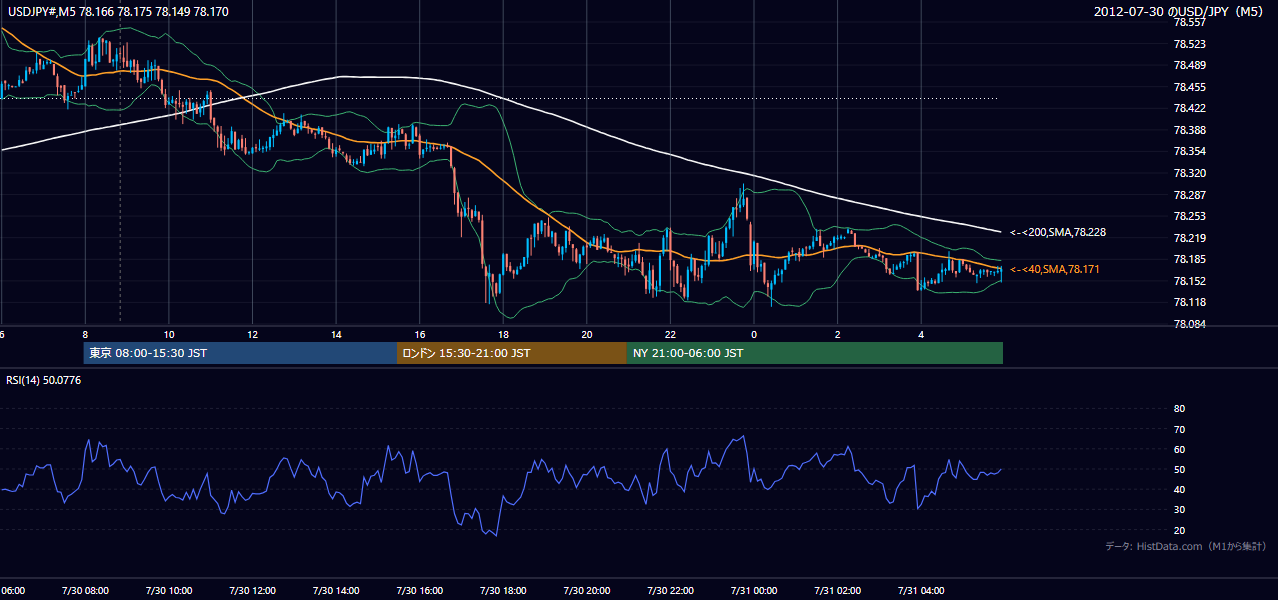Click the 78.287 price axis label

pyautogui.click(x=1190, y=195)
